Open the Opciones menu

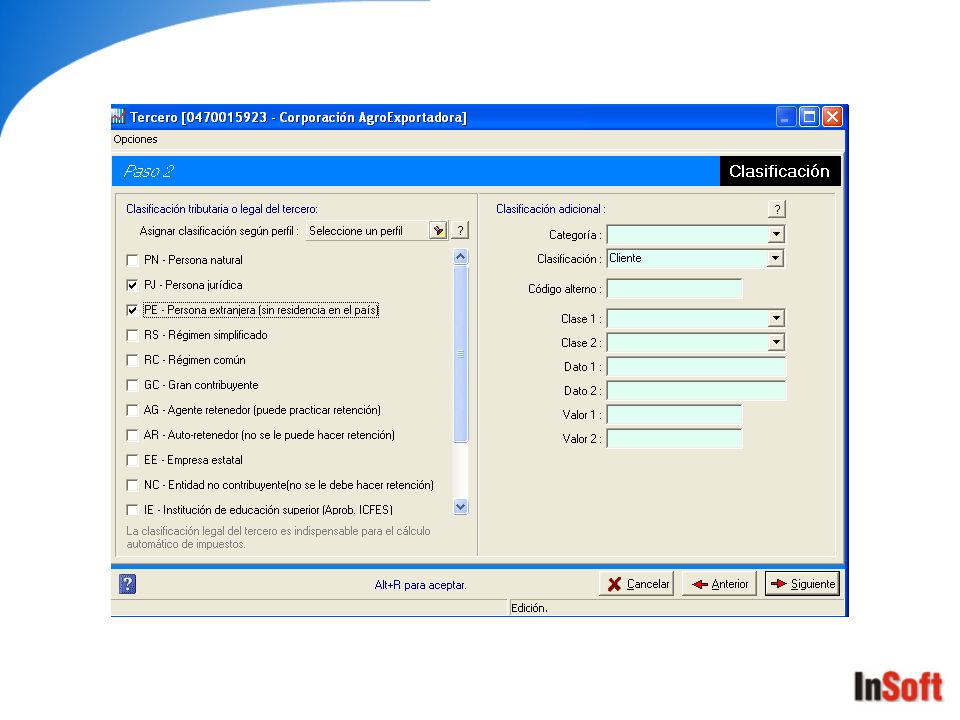tap(135, 139)
